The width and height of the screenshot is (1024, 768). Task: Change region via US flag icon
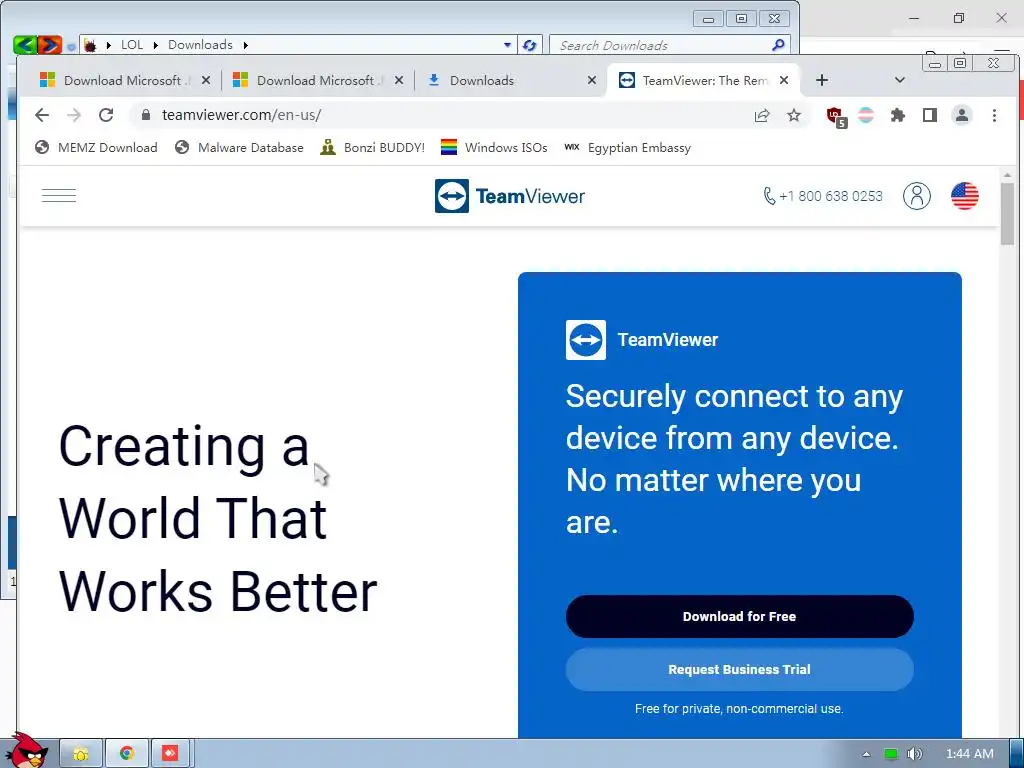(965, 196)
